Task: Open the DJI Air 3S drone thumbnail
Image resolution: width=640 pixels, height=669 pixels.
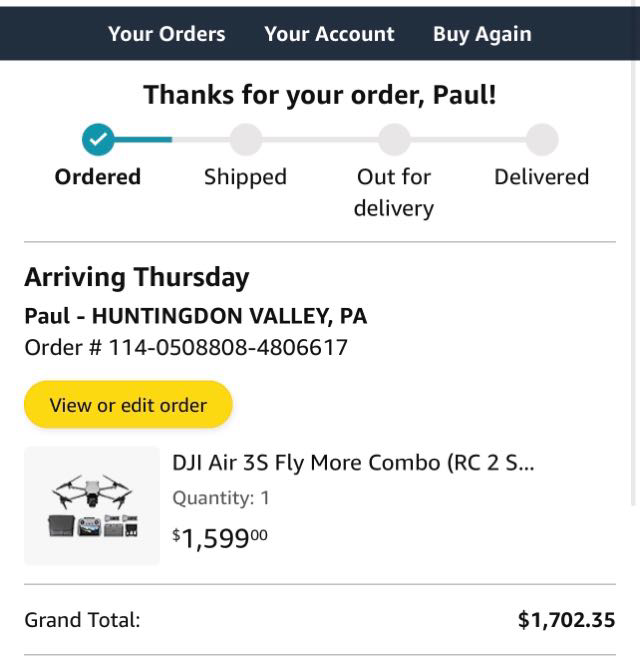Action: tap(92, 506)
